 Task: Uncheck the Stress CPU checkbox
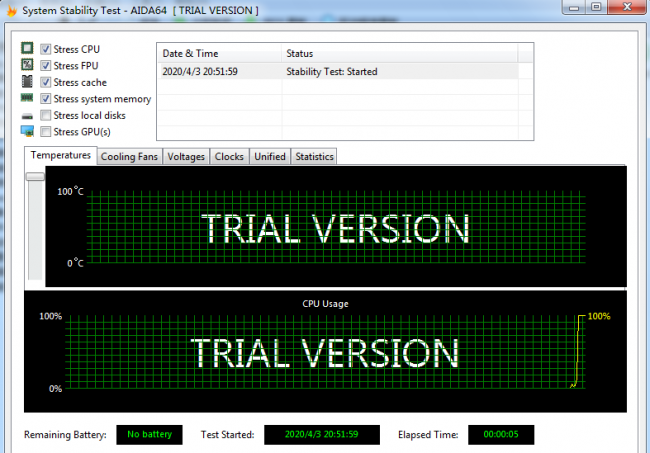(x=46, y=49)
